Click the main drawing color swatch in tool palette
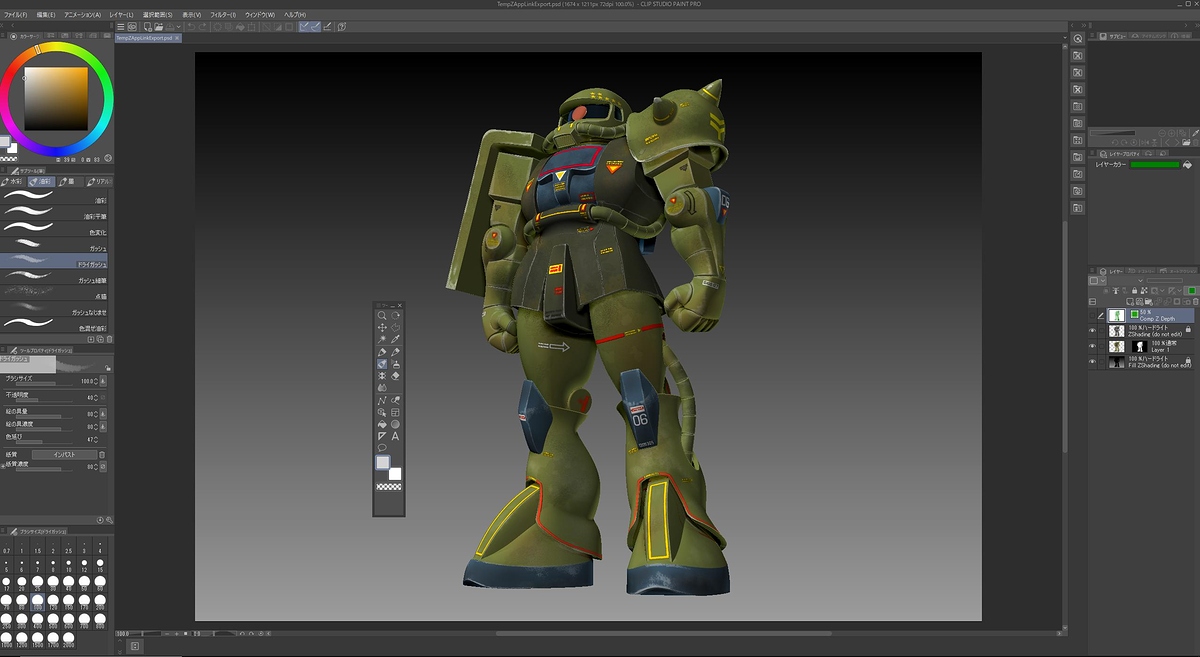 click(x=383, y=462)
